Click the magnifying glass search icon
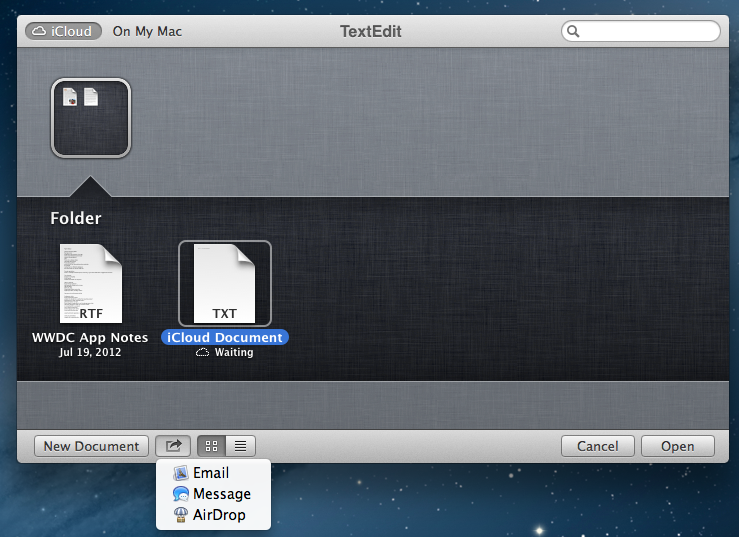 click(x=573, y=31)
